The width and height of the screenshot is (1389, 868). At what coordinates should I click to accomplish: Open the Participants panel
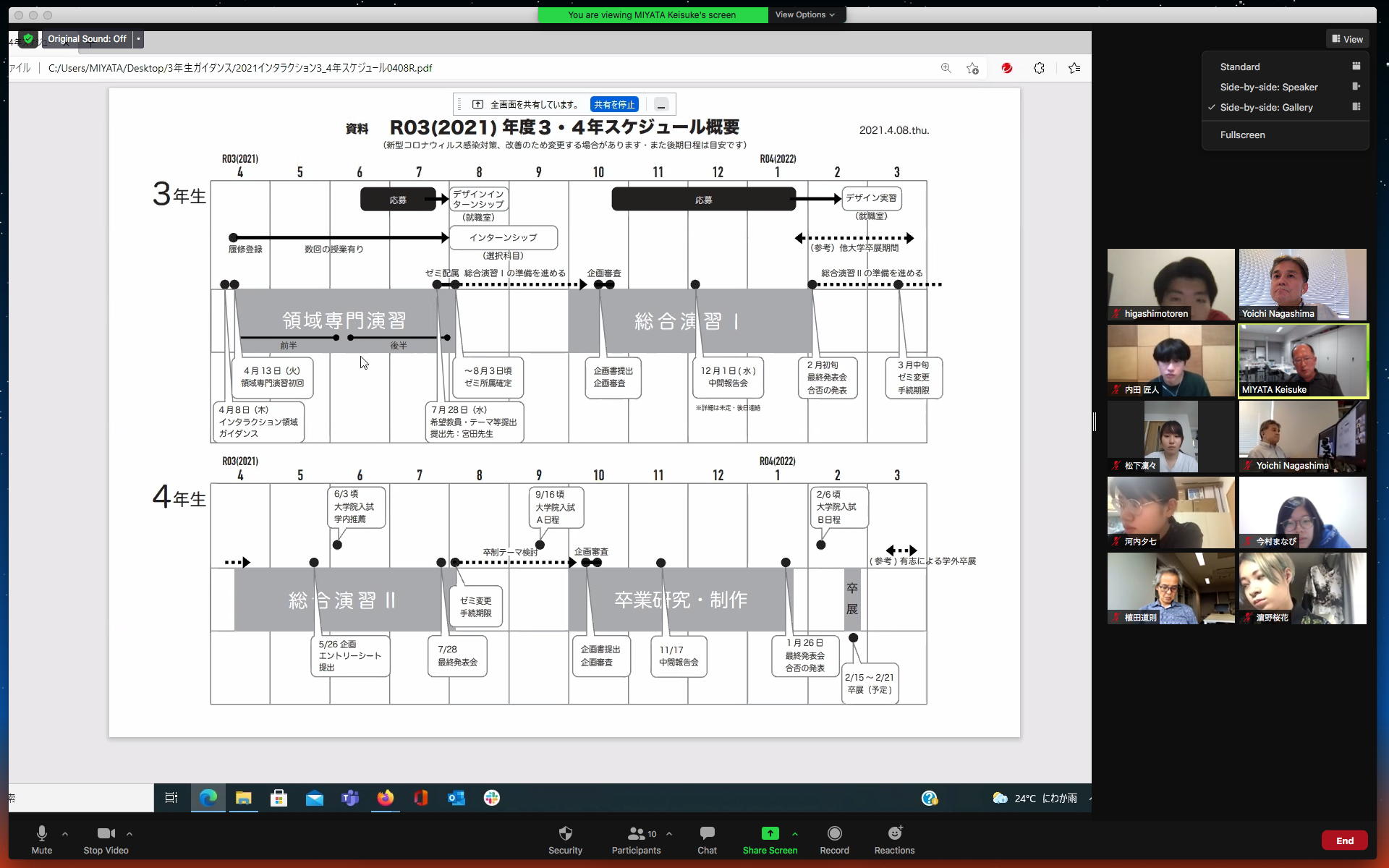click(x=636, y=840)
